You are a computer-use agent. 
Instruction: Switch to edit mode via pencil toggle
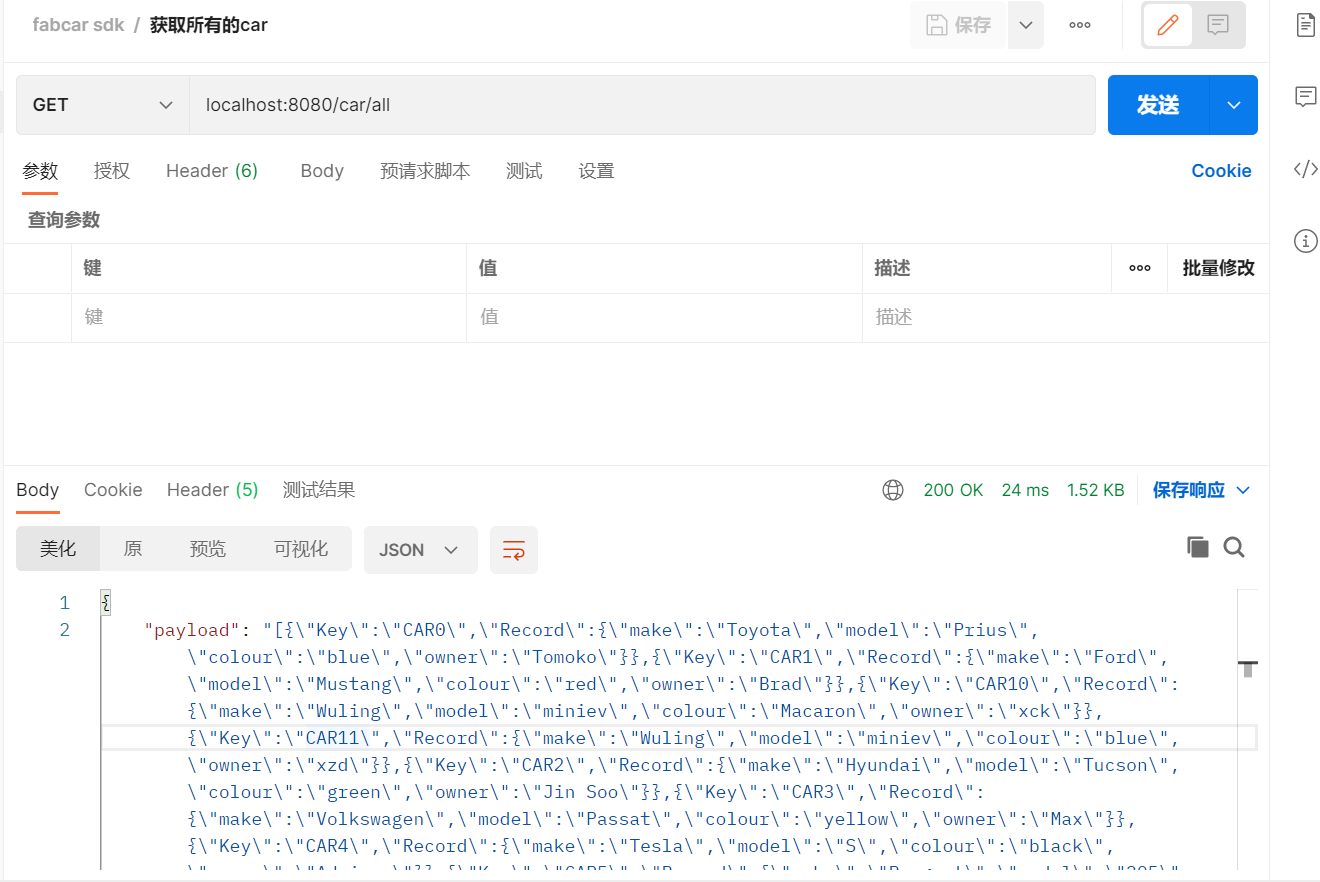1168,24
